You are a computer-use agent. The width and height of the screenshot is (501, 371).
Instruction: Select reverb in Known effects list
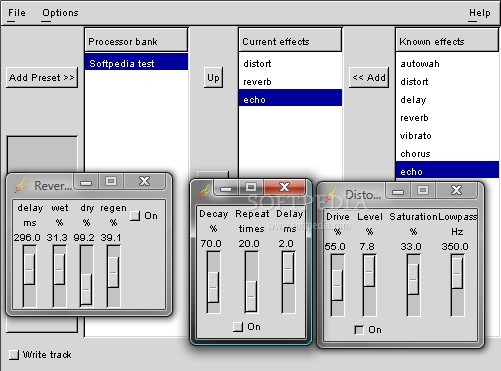(447, 118)
